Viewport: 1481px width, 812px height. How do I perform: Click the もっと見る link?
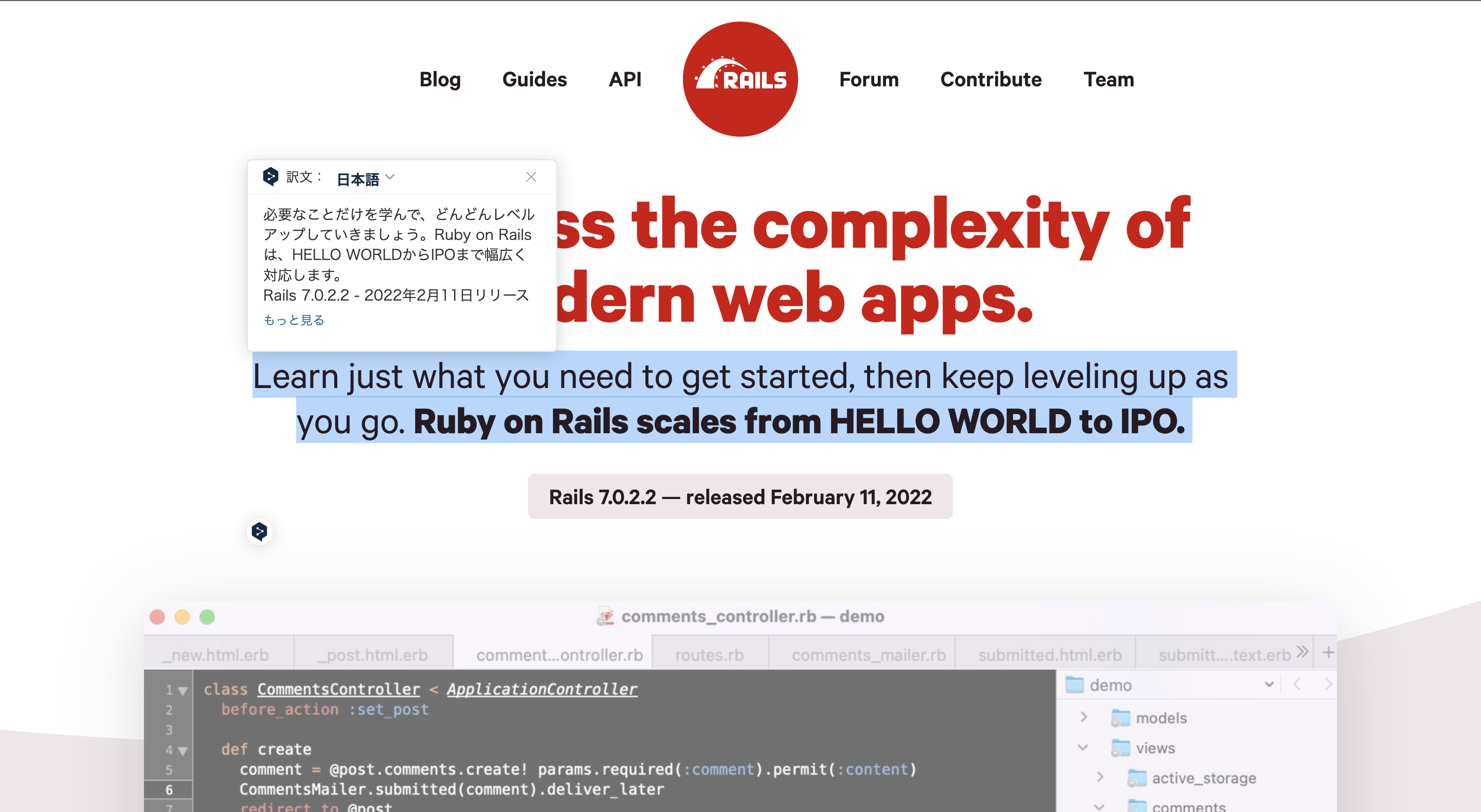click(x=294, y=320)
